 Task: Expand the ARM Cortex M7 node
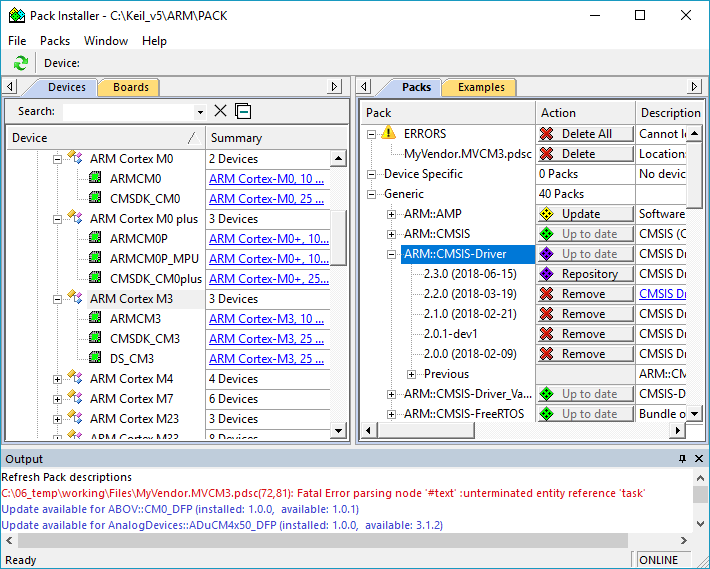pyautogui.click(x=57, y=399)
